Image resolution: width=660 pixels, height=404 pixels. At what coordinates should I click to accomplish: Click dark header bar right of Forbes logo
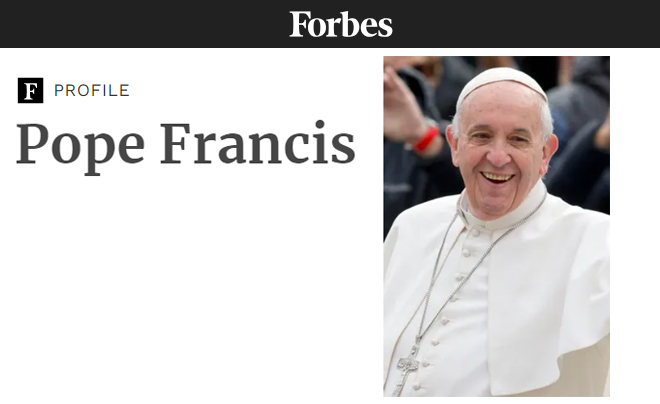[526, 24]
